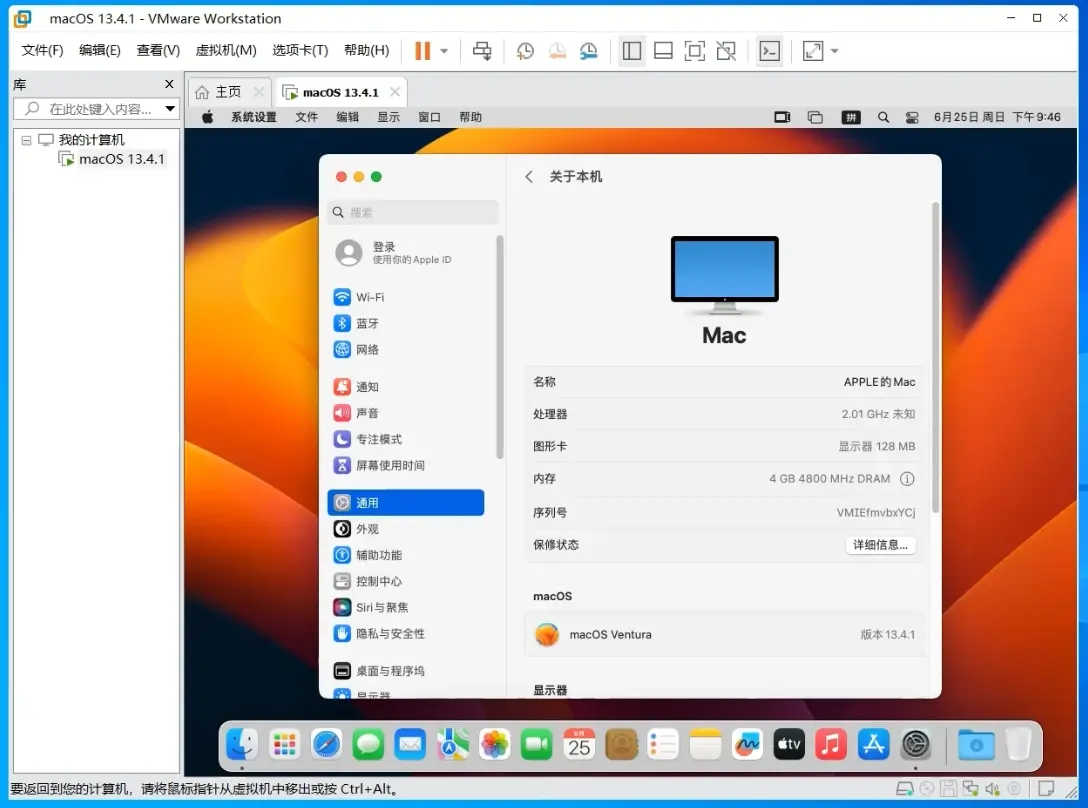The width and height of the screenshot is (1088, 808).
Task: Open the Apple menu
Action: tap(207, 117)
